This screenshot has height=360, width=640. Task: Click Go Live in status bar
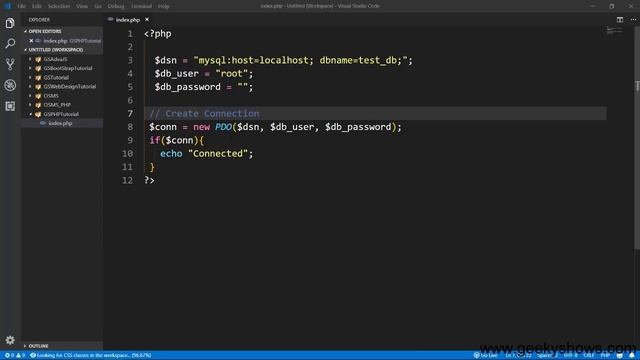(485, 356)
